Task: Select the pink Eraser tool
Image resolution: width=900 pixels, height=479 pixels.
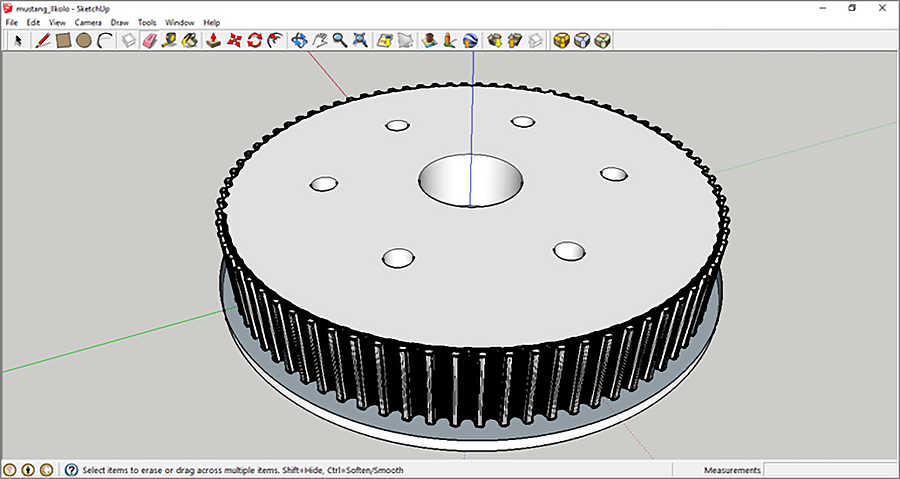Action: click(151, 41)
